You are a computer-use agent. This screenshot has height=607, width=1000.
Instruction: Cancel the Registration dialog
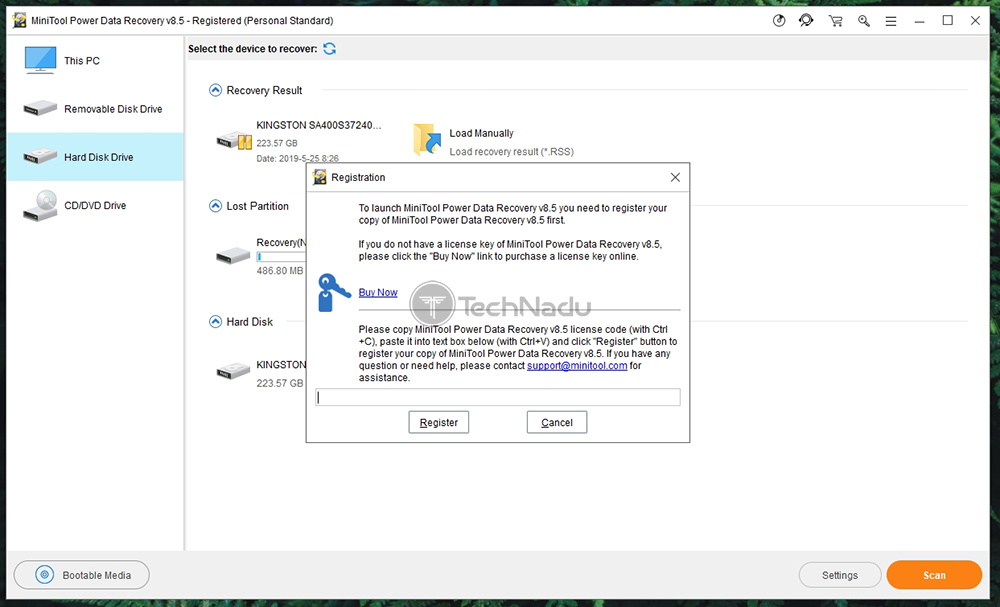[x=556, y=422]
